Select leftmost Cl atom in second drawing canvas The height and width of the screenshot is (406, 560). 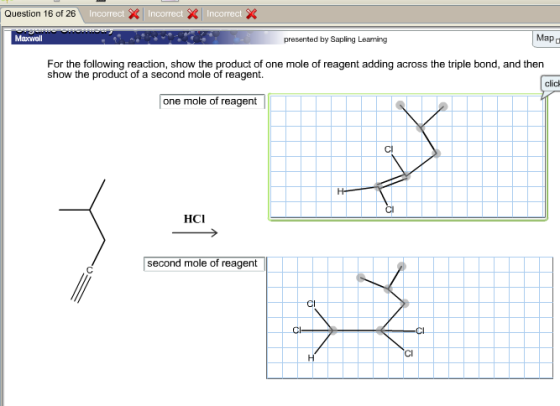coord(297,330)
